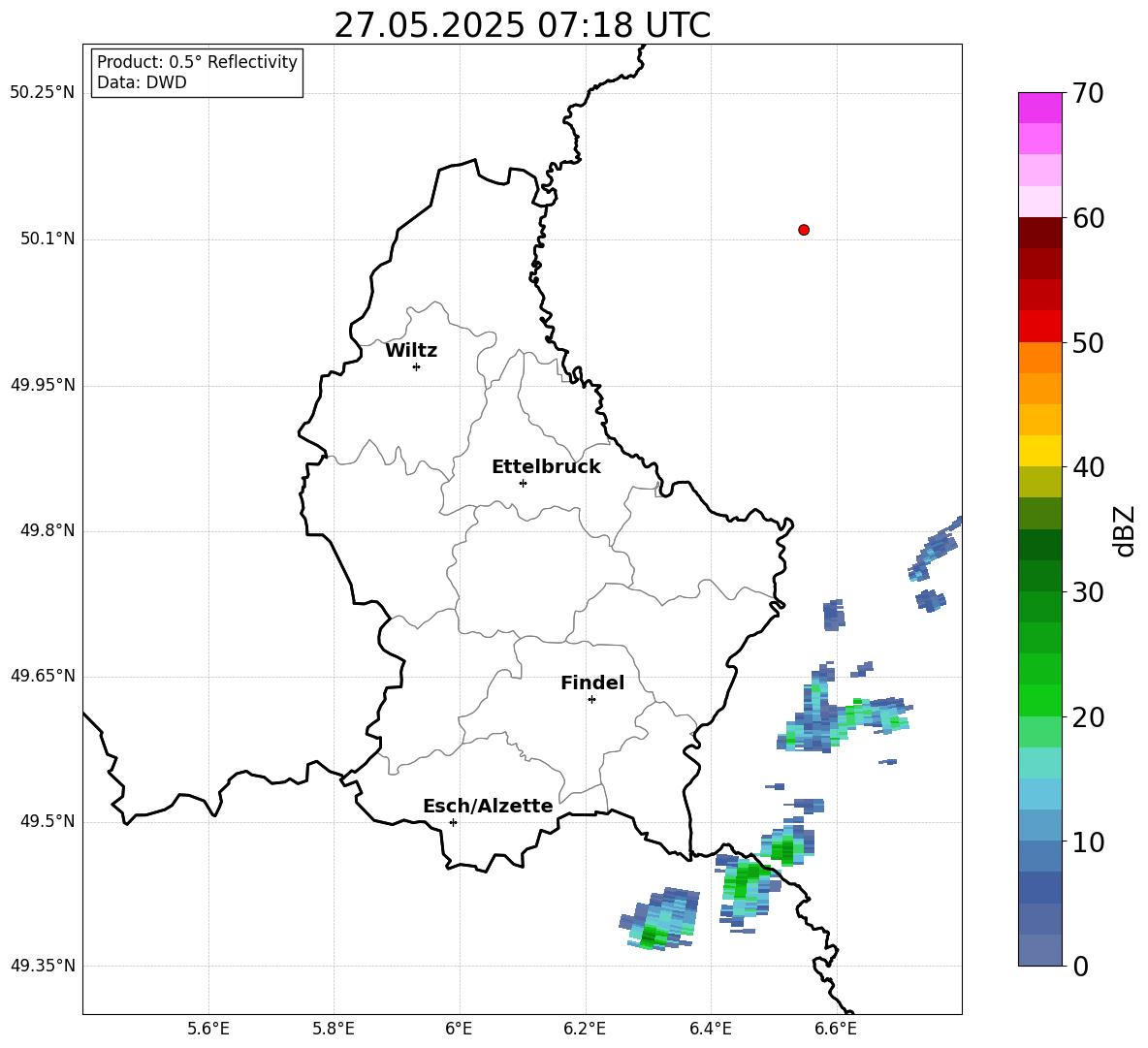
Task: Pick the dark maroon swatch just below 60
Action: pyautogui.click(x=1039, y=233)
